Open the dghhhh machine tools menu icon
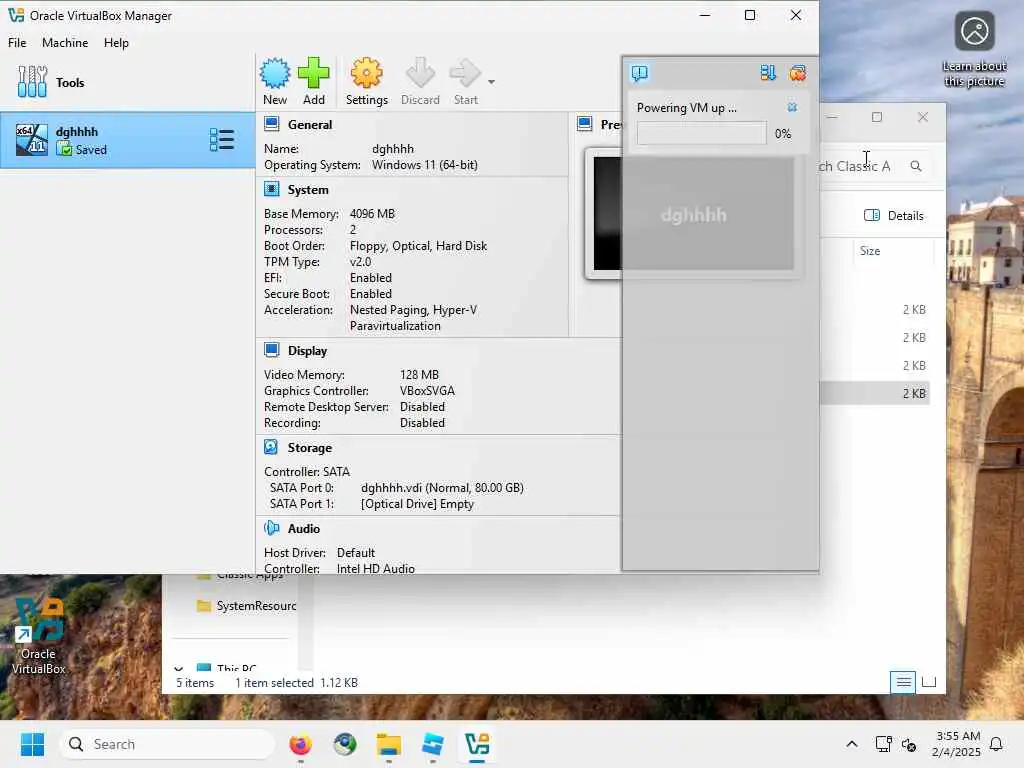 click(x=222, y=140)
